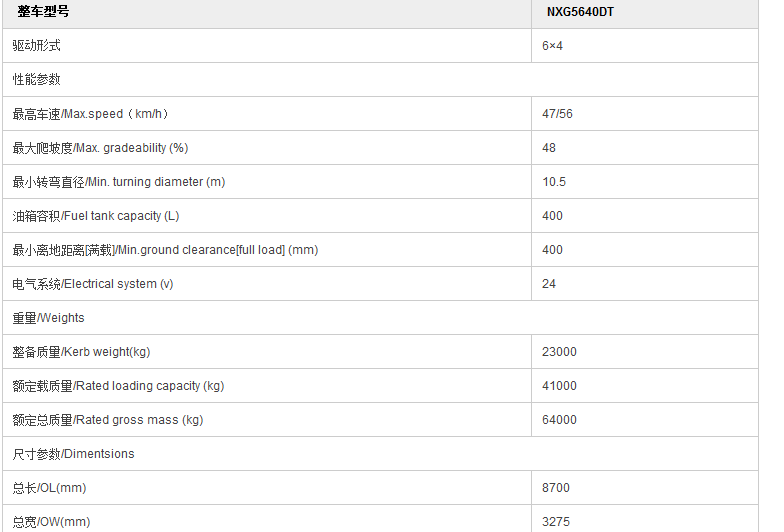Click the gradeability value 48
This screenshot has width=784, height=532.
click(x=549, y=148)
